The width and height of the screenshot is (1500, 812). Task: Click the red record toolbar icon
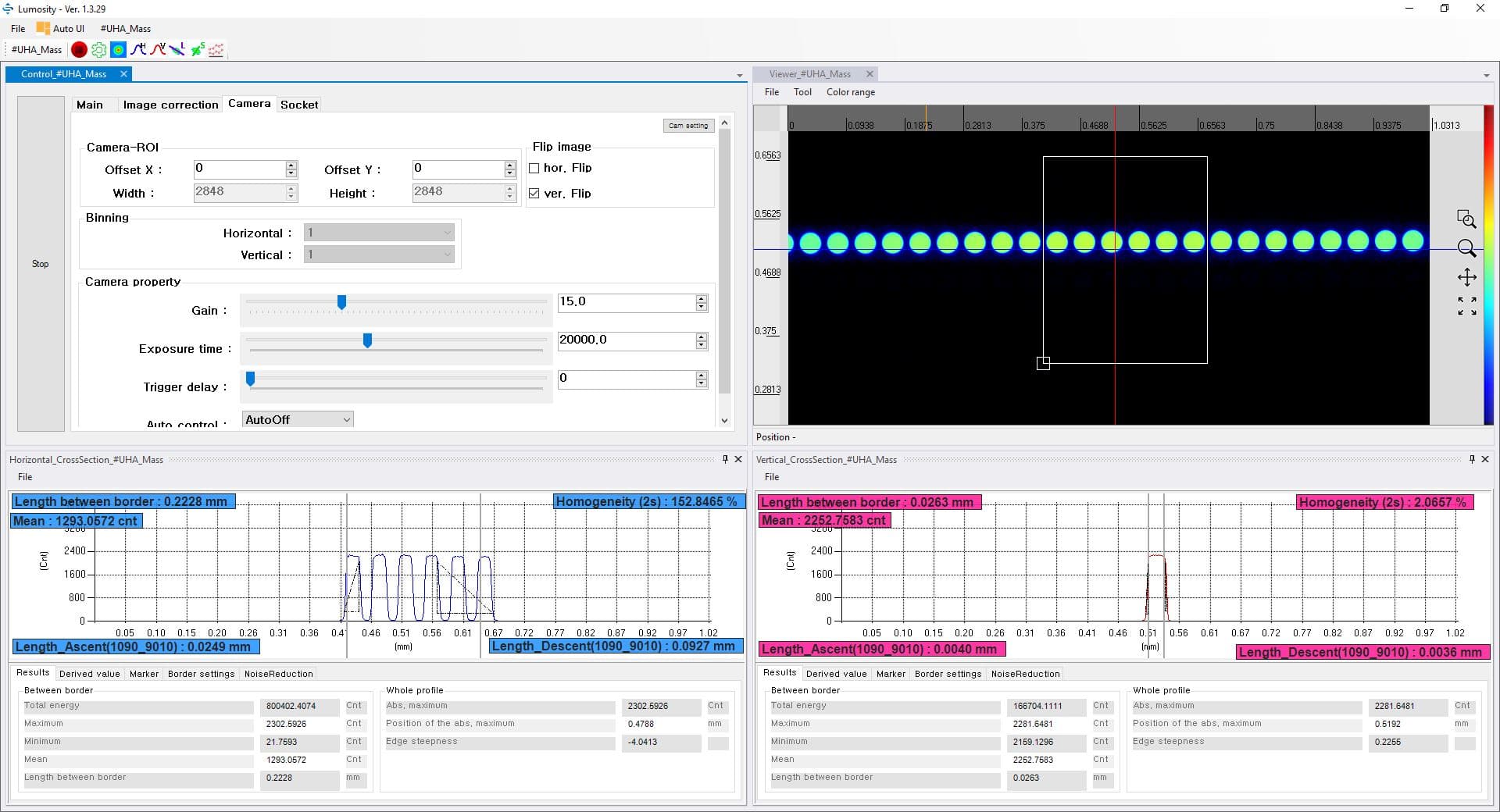79,50
